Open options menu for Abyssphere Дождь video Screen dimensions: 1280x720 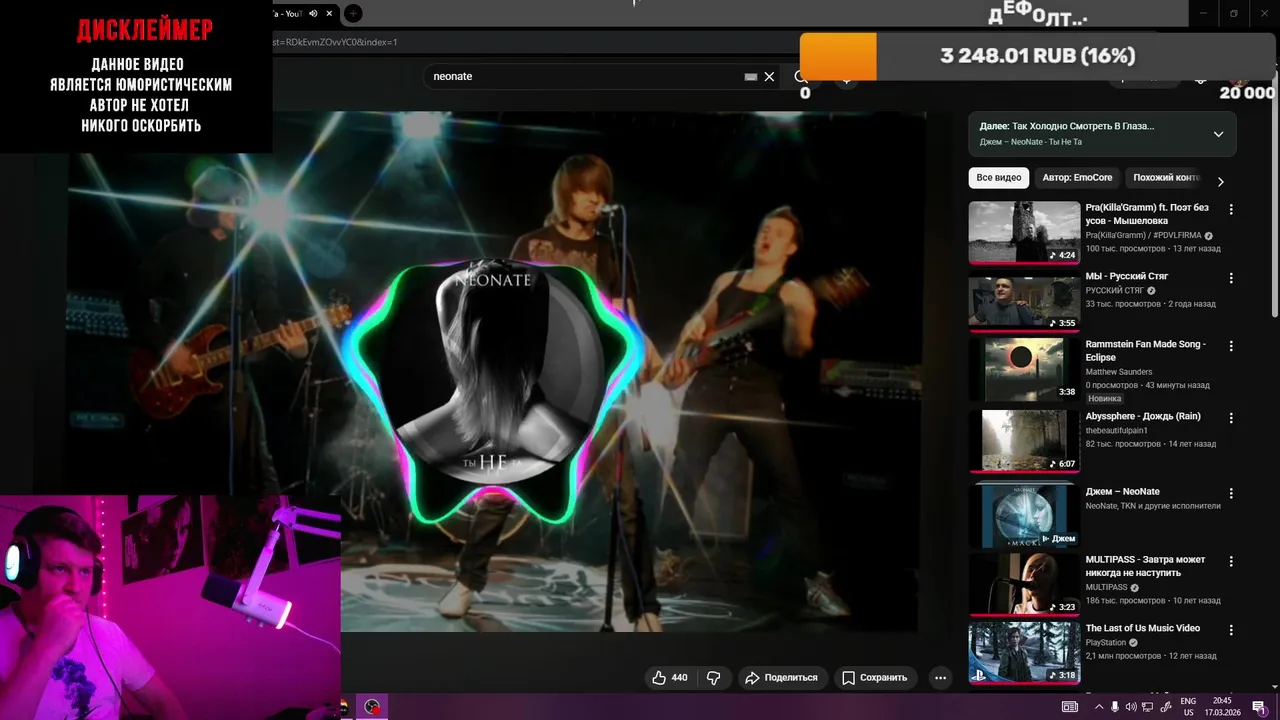[1231, 418]
